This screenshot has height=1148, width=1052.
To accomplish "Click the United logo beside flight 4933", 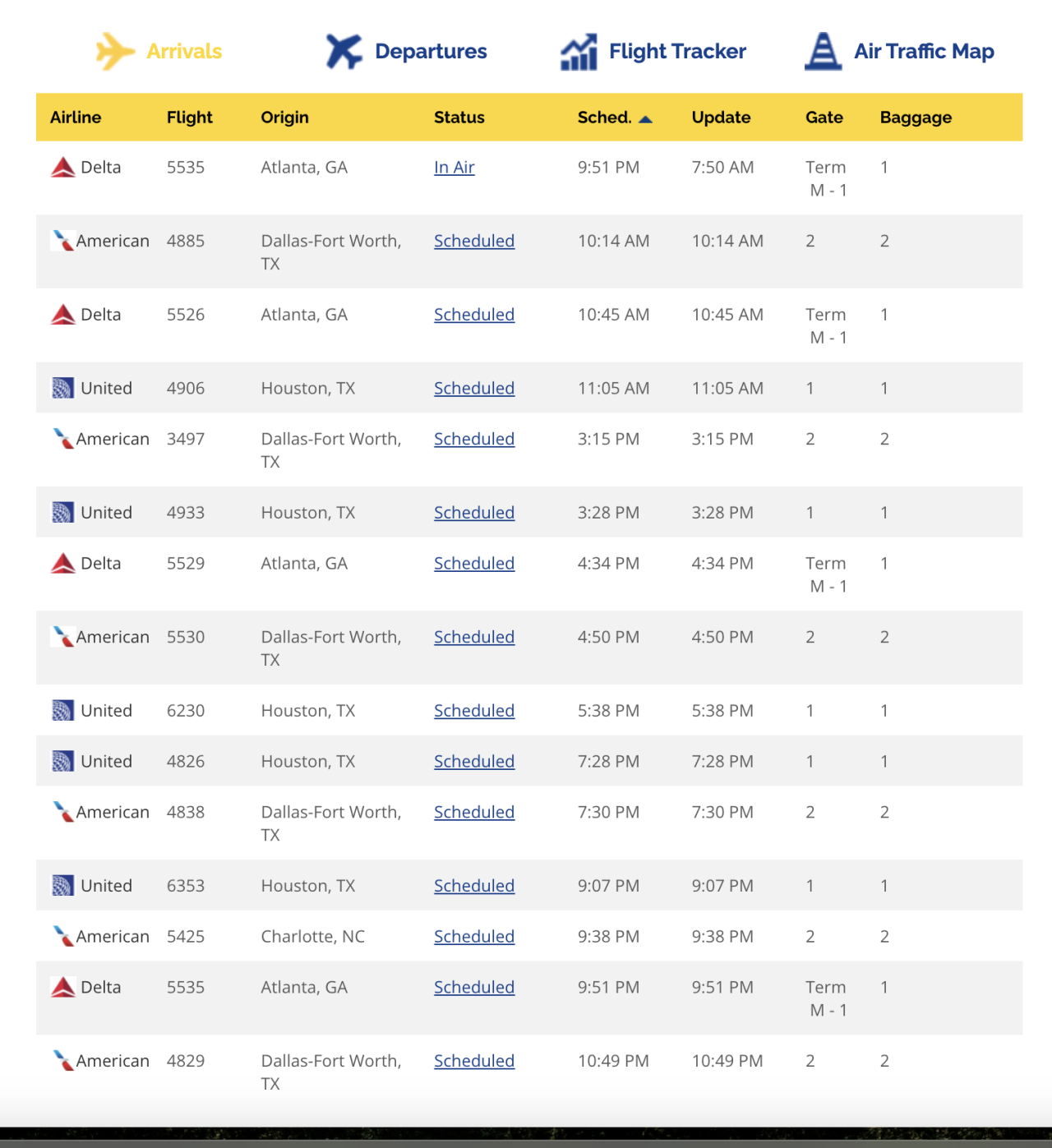I will pyautogui.click(x=64, y=512).
